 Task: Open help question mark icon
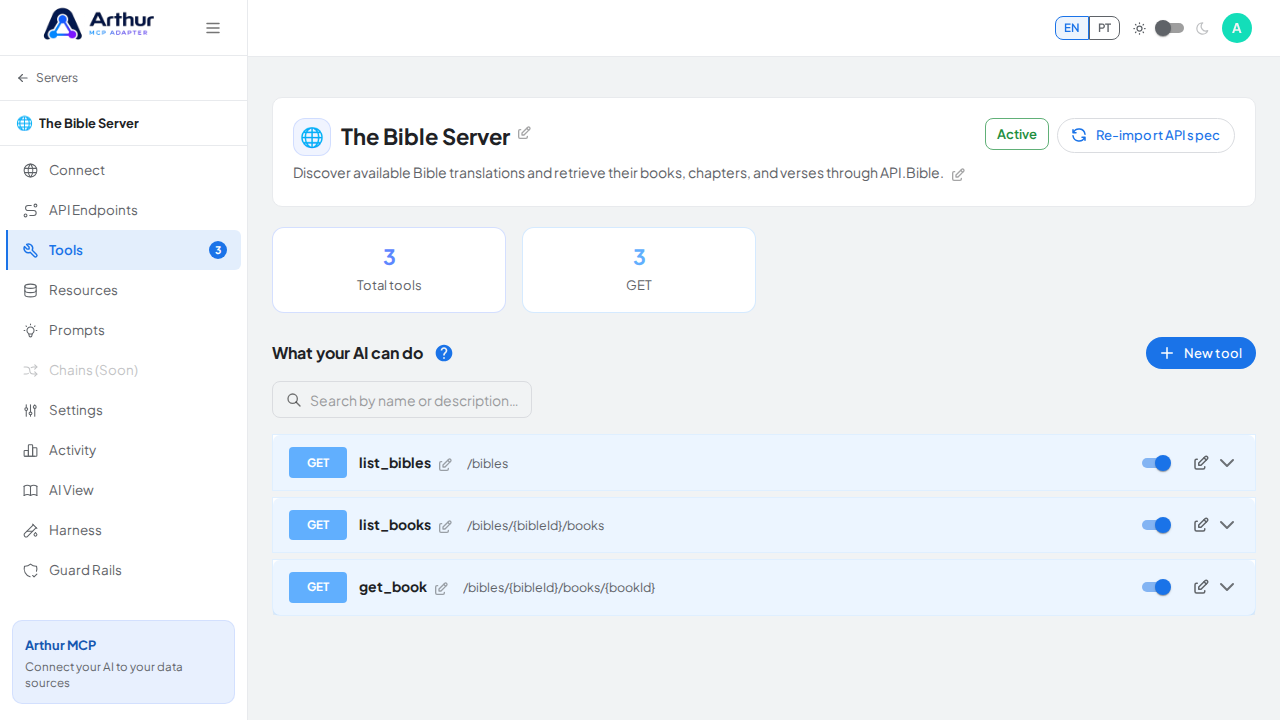click(444, 353)
